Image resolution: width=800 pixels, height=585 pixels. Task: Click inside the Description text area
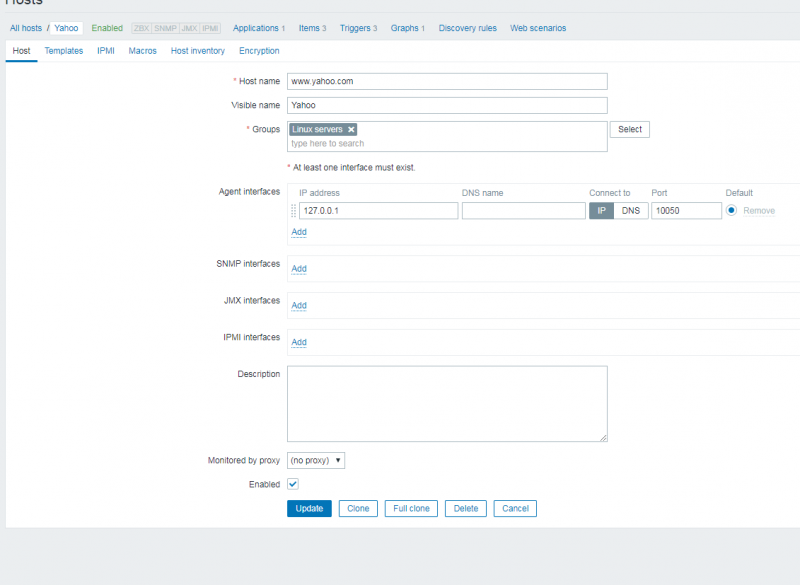click(x=447, y=403)
